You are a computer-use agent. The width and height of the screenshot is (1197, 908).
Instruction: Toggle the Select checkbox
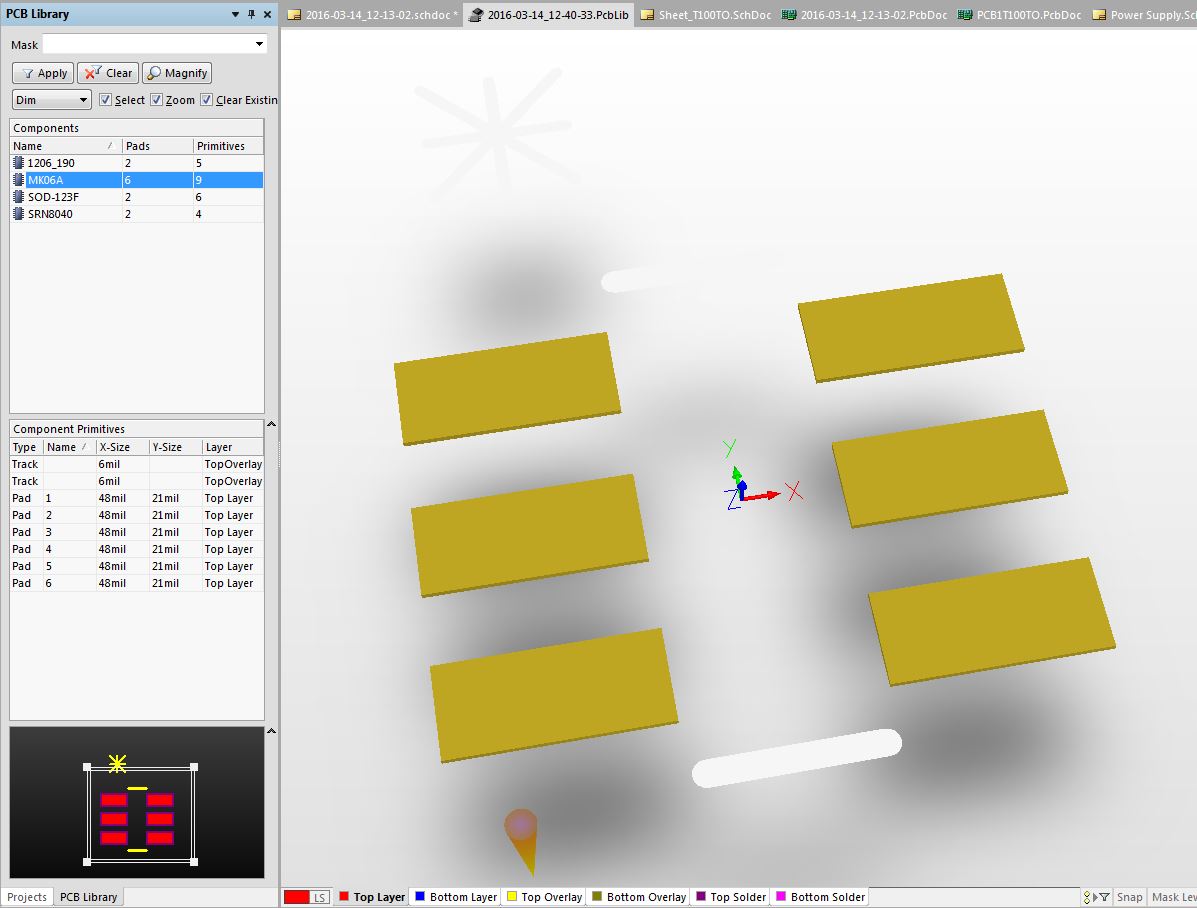tap(106, 99)
